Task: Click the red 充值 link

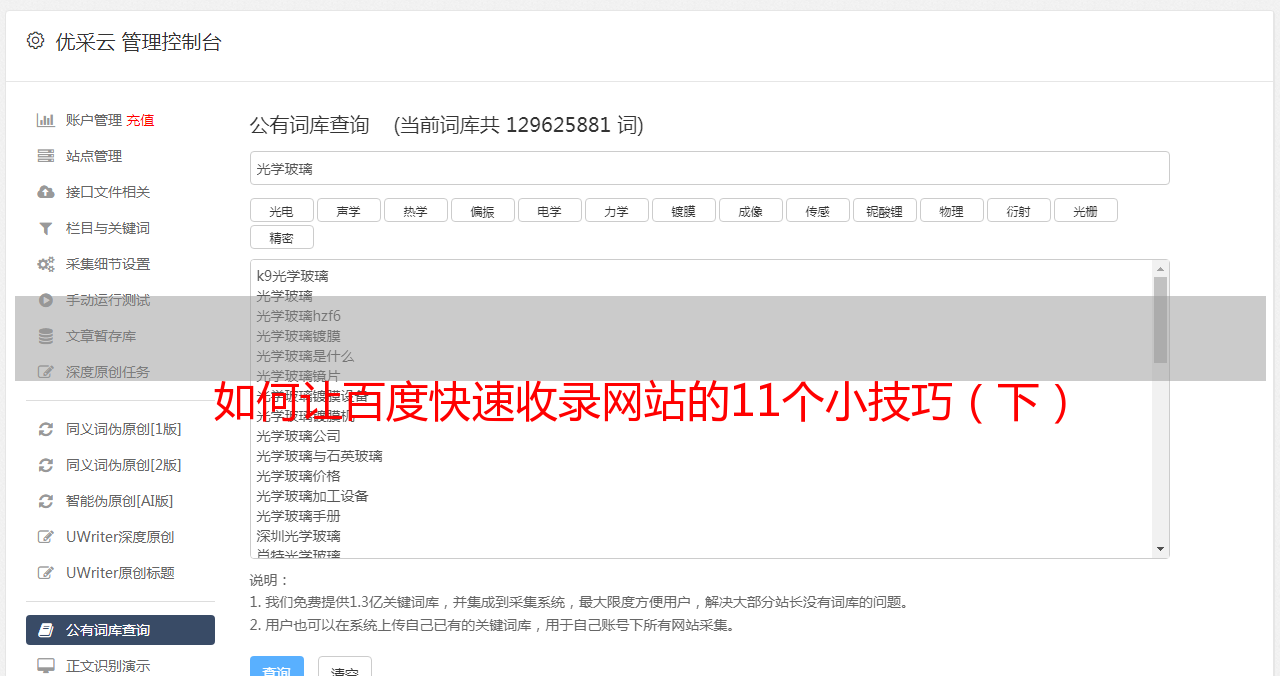Action: (x=140, y=120)
